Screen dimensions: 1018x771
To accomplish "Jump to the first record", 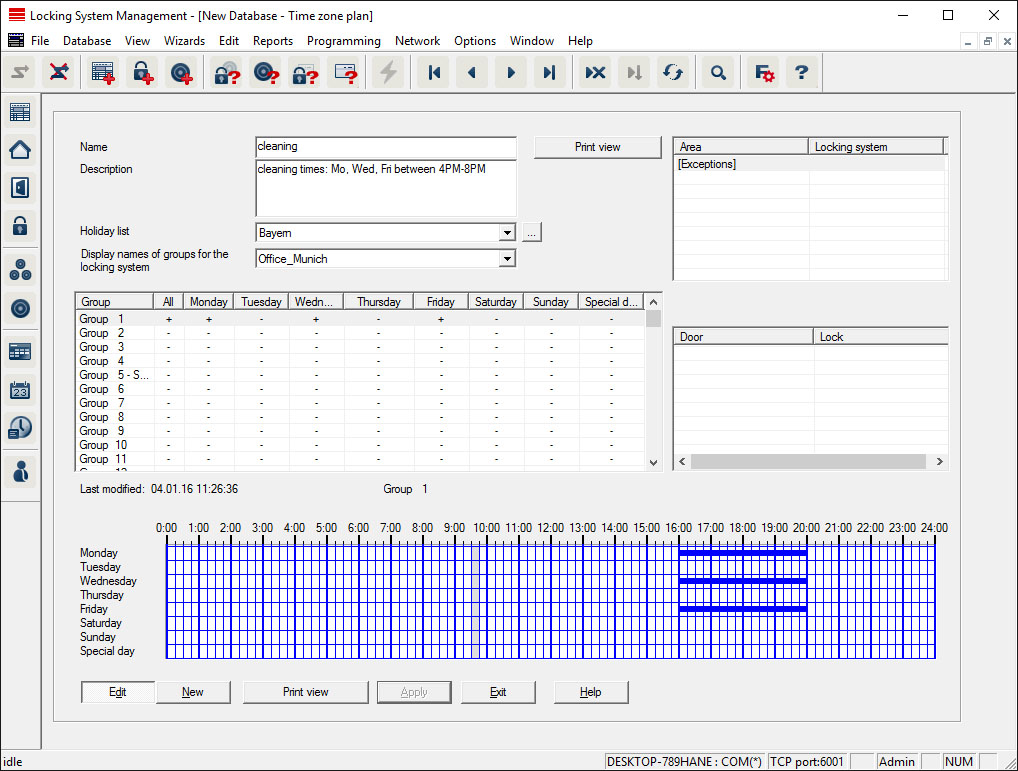I will coord(433,73).
